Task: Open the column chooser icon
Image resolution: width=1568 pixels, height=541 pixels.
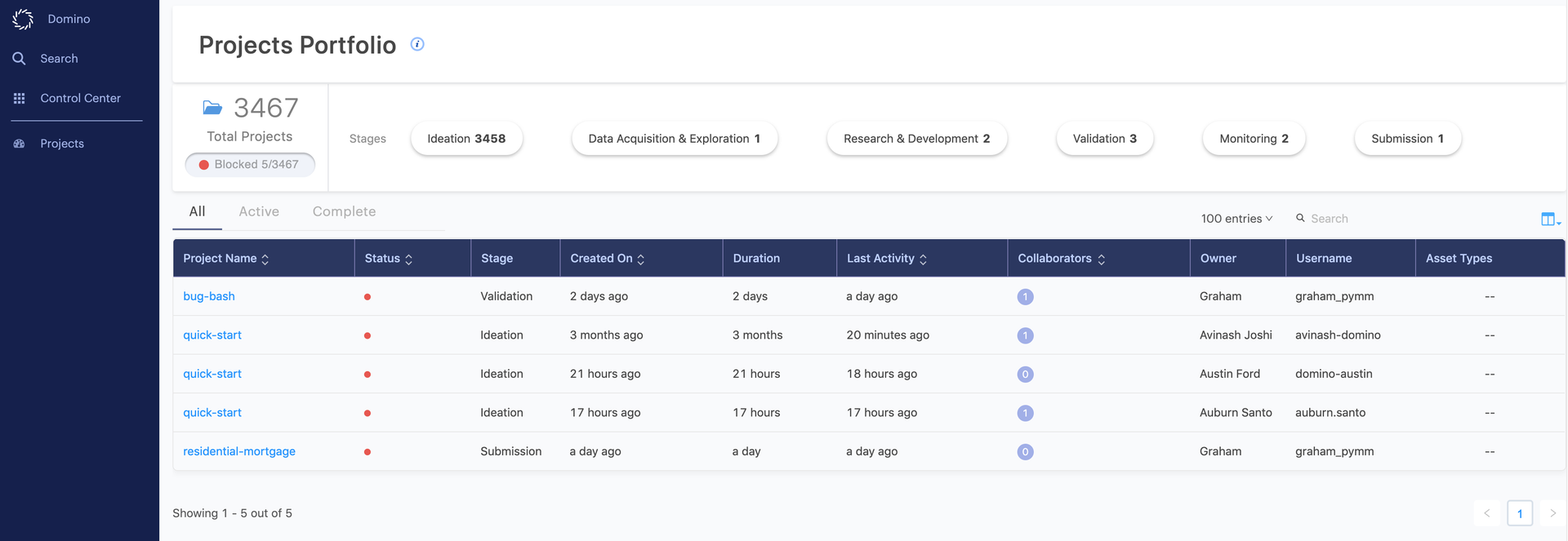Action: 1548,219
